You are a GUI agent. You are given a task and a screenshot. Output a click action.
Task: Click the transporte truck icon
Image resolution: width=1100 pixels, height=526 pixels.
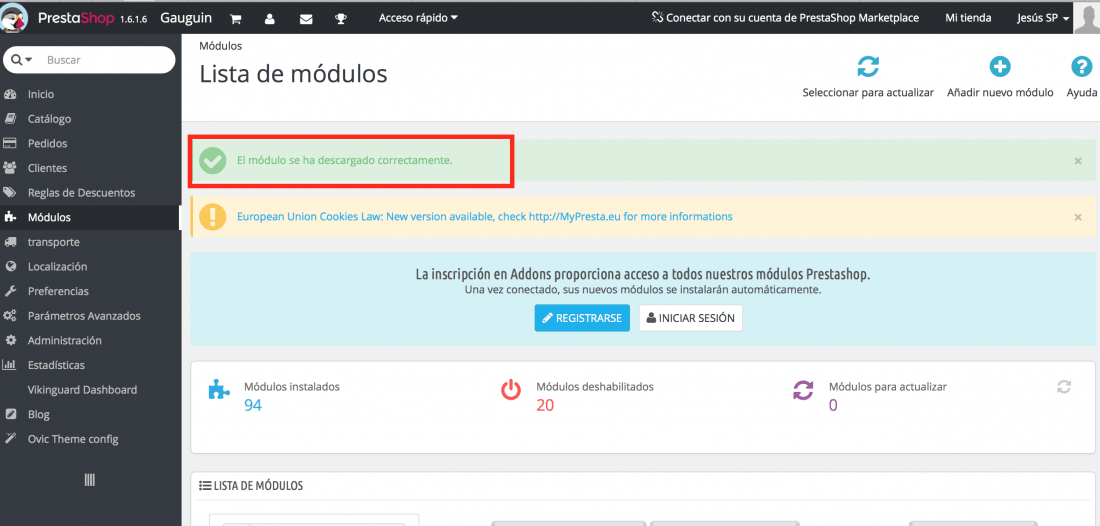(10, 242)
